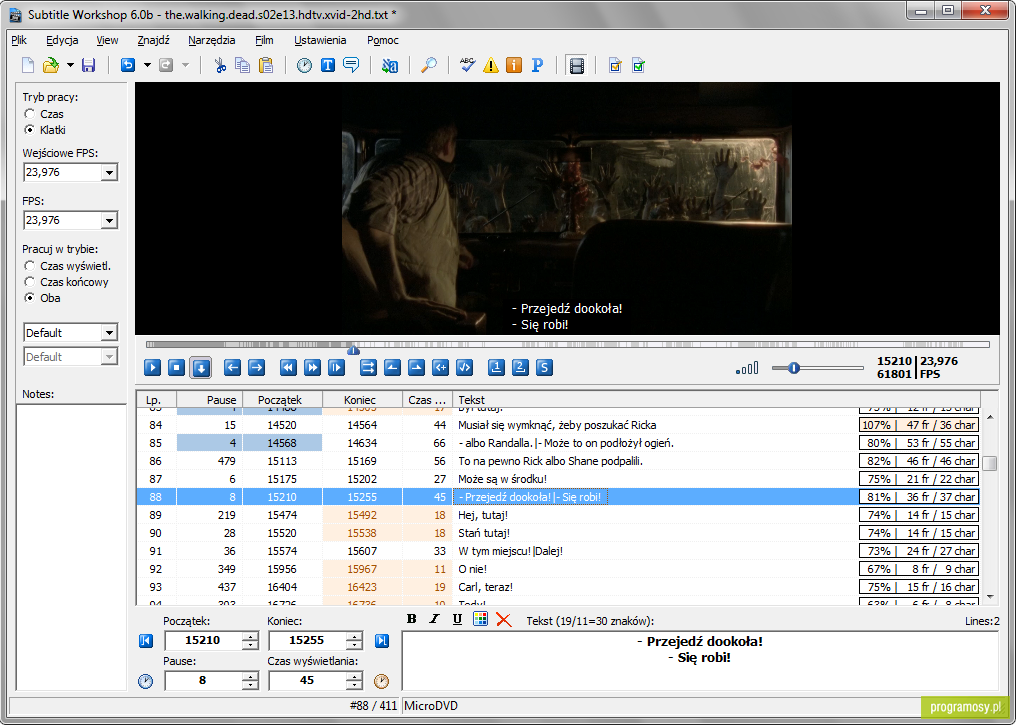1016x725 pixels.
Task: Open the Plik menu
Action: coord(19,40)
